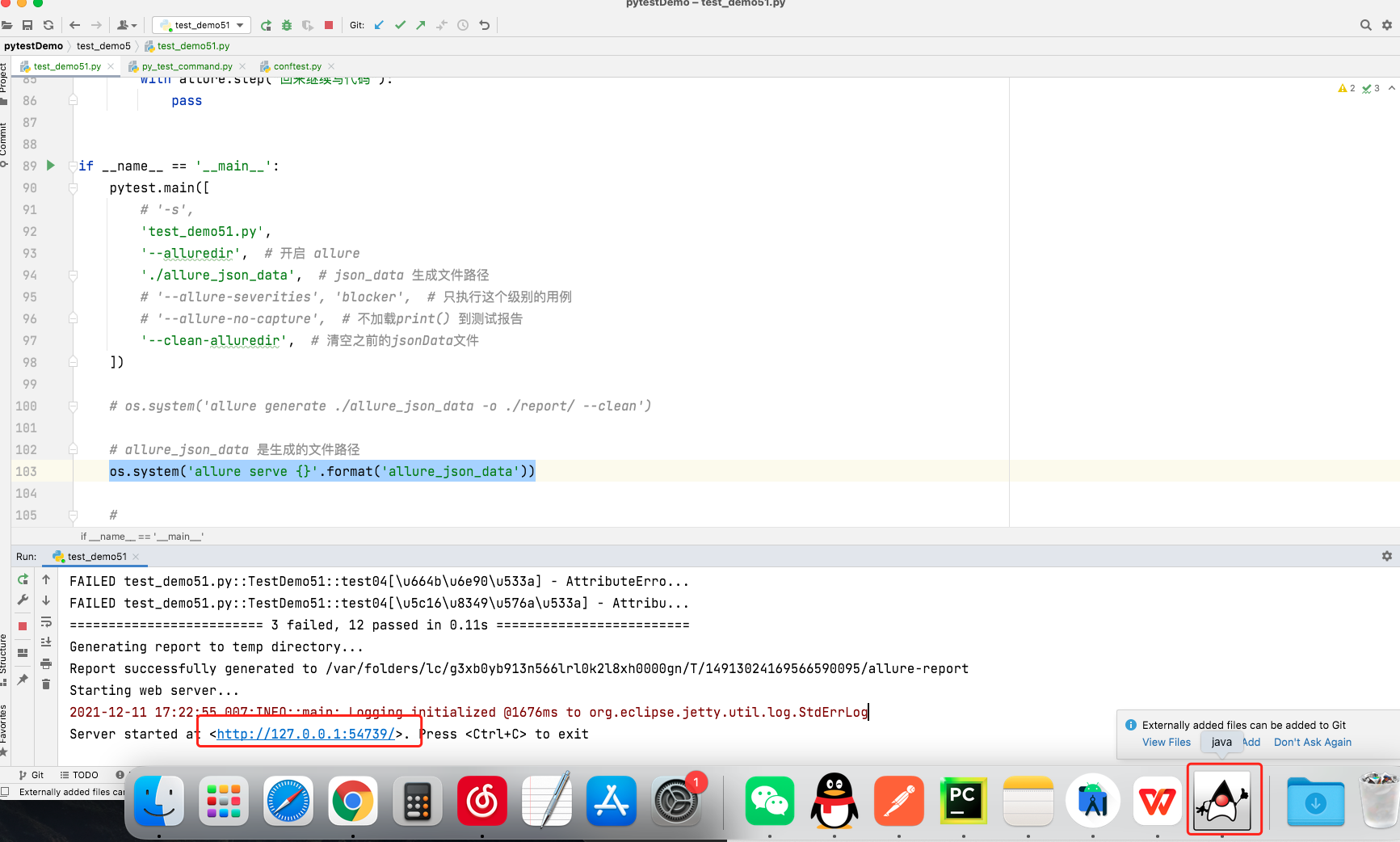Open the Code With Me user dropdown
This screenshot has height=842, width=1400.
tap(128, 25)
